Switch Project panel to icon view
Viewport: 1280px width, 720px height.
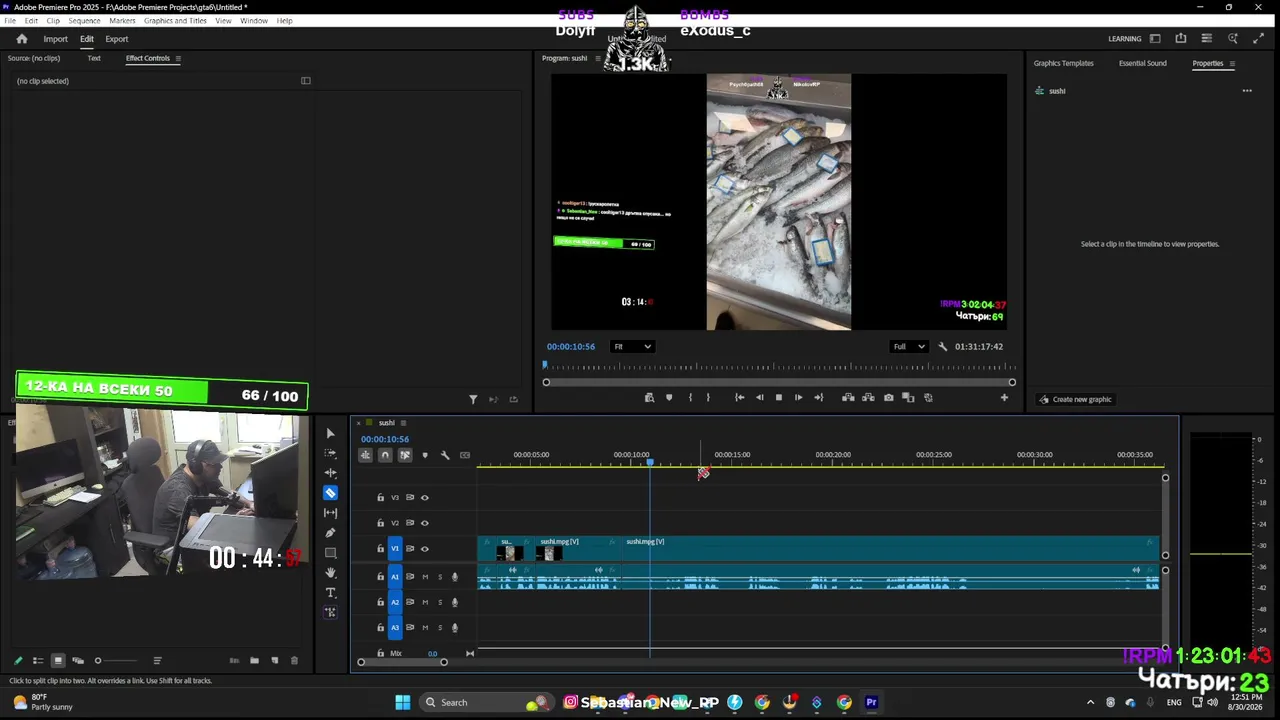point(58,661)
